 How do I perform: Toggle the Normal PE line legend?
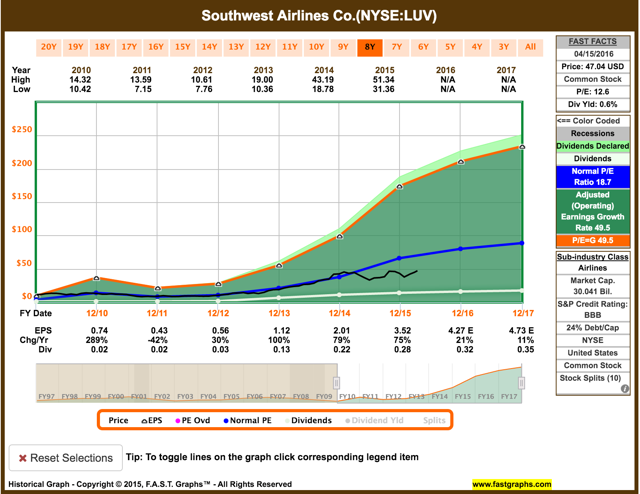247,421
